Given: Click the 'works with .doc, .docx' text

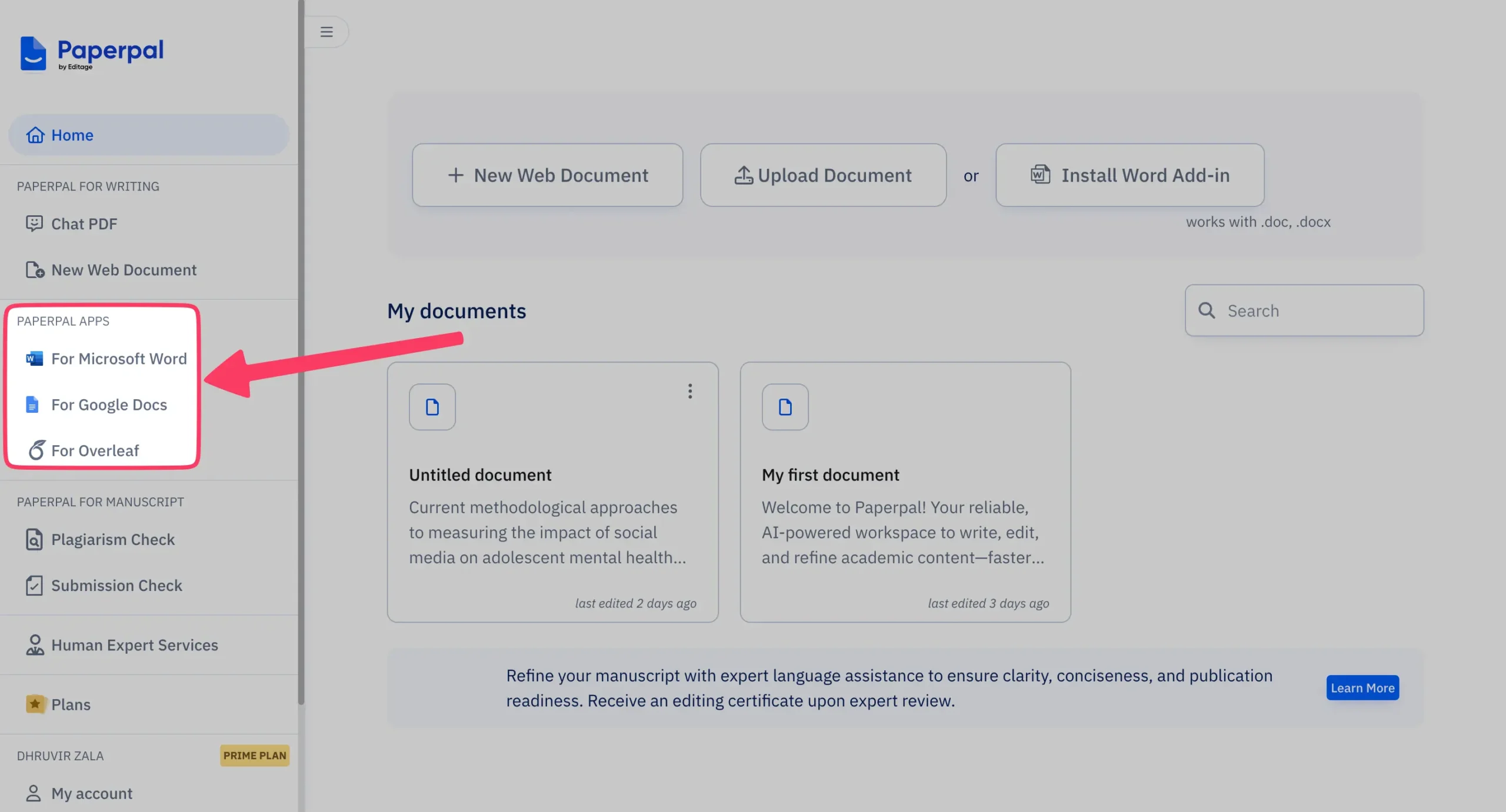Looking at the screenshot, I should tap(1258, 222).
